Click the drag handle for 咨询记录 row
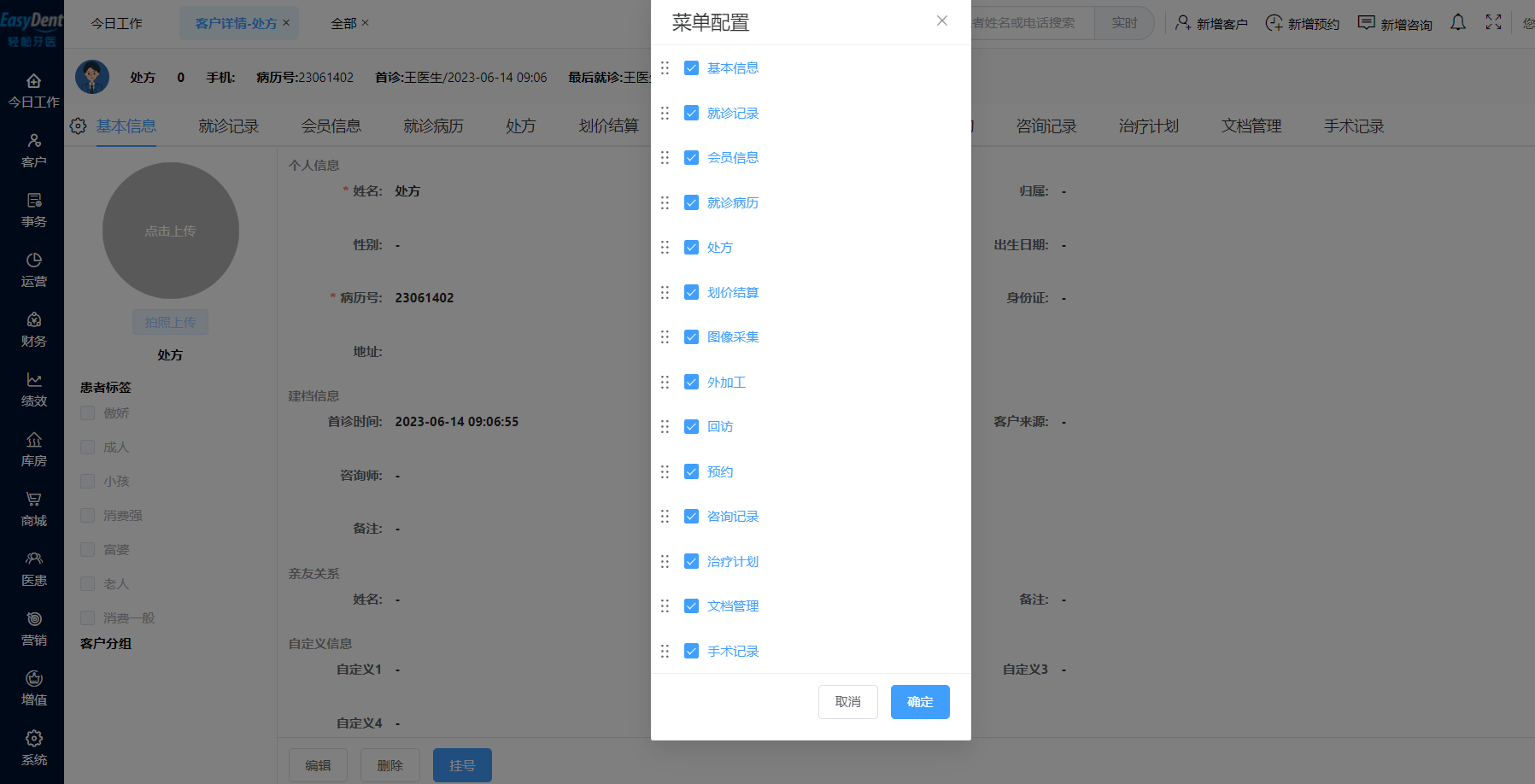 click(x=665, y=516)
